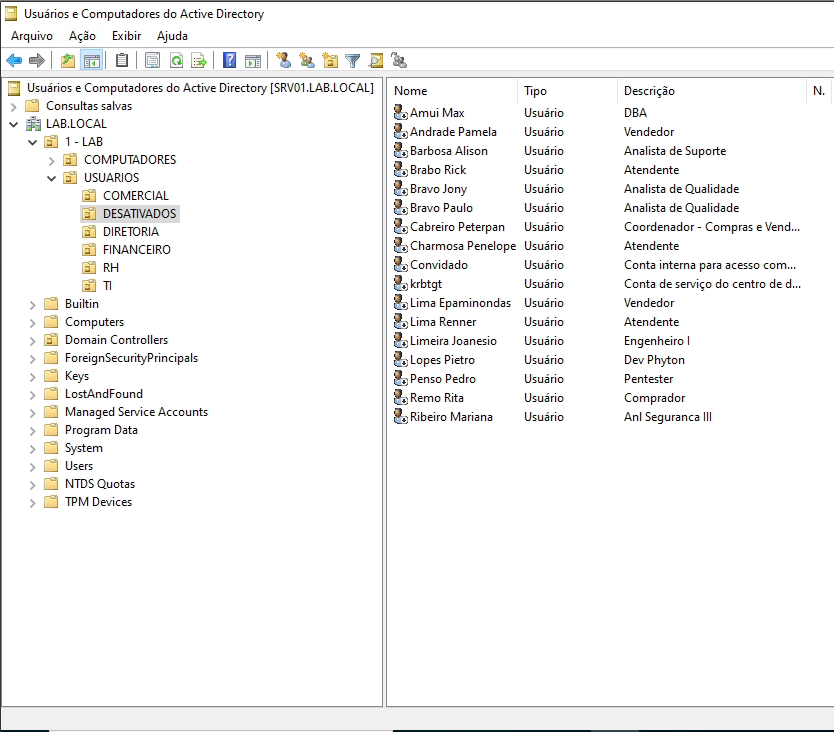Select the user Andrade Pamela
The width and height of the screenshot is (834, 732).
click(x=453, y=131)
